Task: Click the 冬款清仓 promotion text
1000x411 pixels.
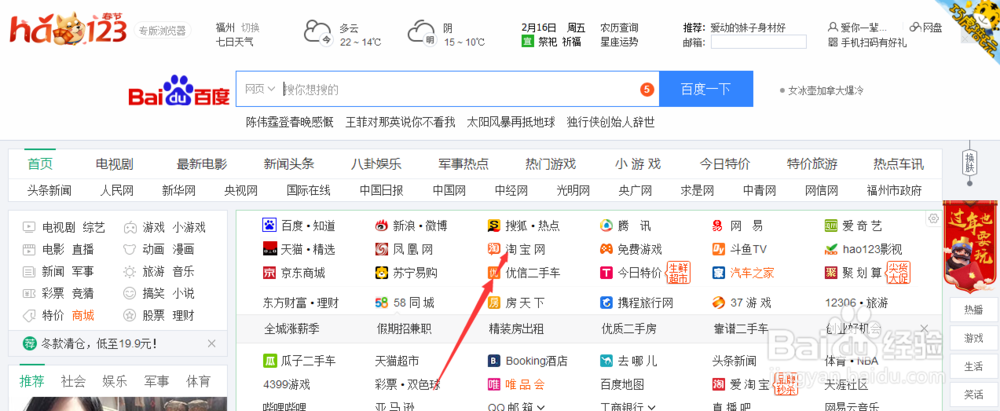Action: [x=99, y=345]
